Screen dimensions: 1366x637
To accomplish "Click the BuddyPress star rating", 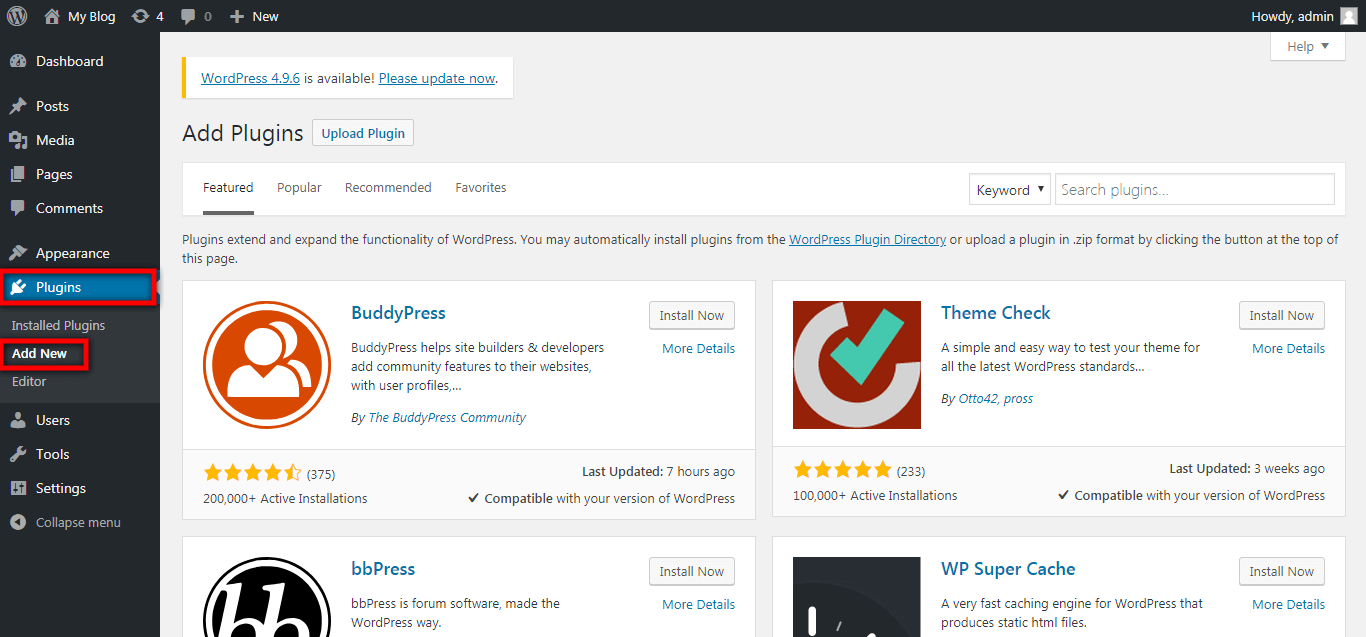I will pyautogui.click(x=252, y=473).
